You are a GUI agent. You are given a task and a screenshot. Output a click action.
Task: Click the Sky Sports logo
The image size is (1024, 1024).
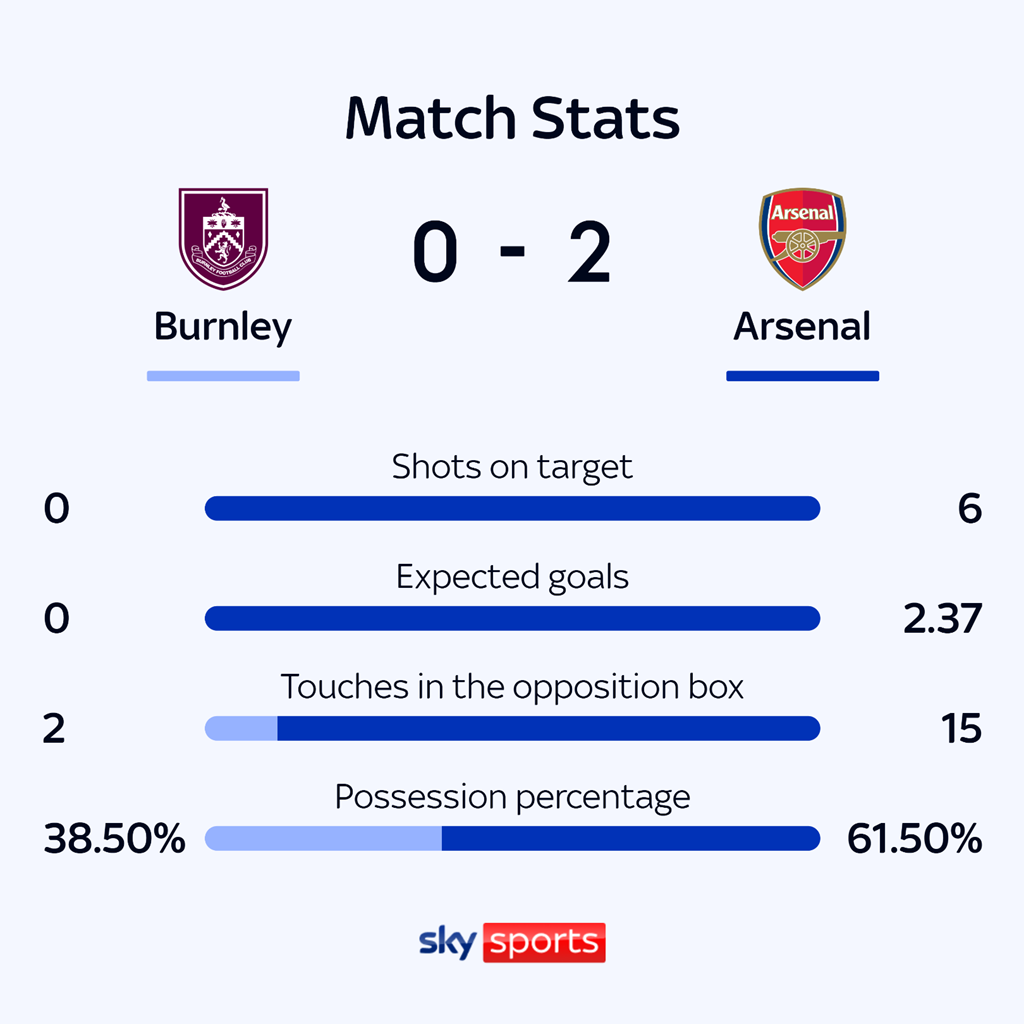tap(512, 942)
